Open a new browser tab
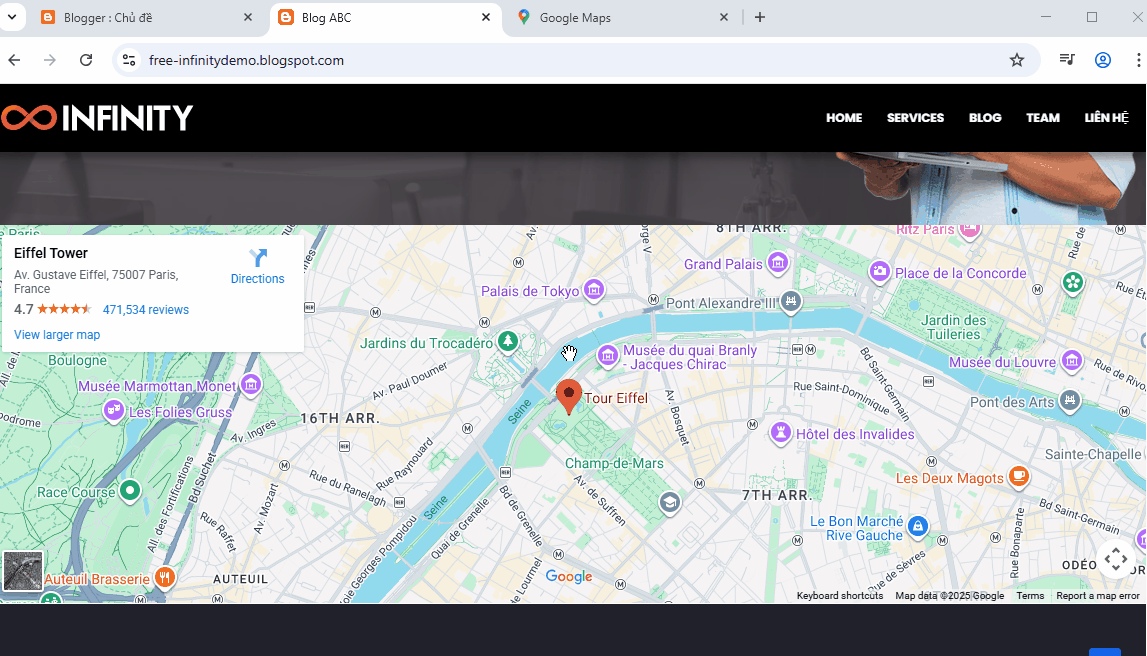The image size is (1147, 656). [760, 18]
